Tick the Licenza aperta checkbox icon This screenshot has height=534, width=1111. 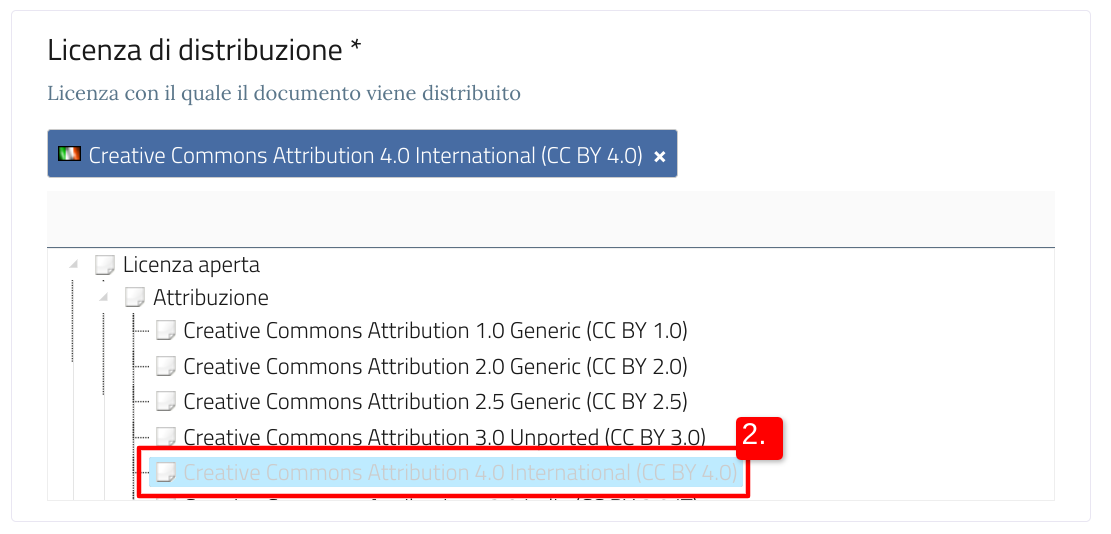pyautogui.click(x=104, y=266)
